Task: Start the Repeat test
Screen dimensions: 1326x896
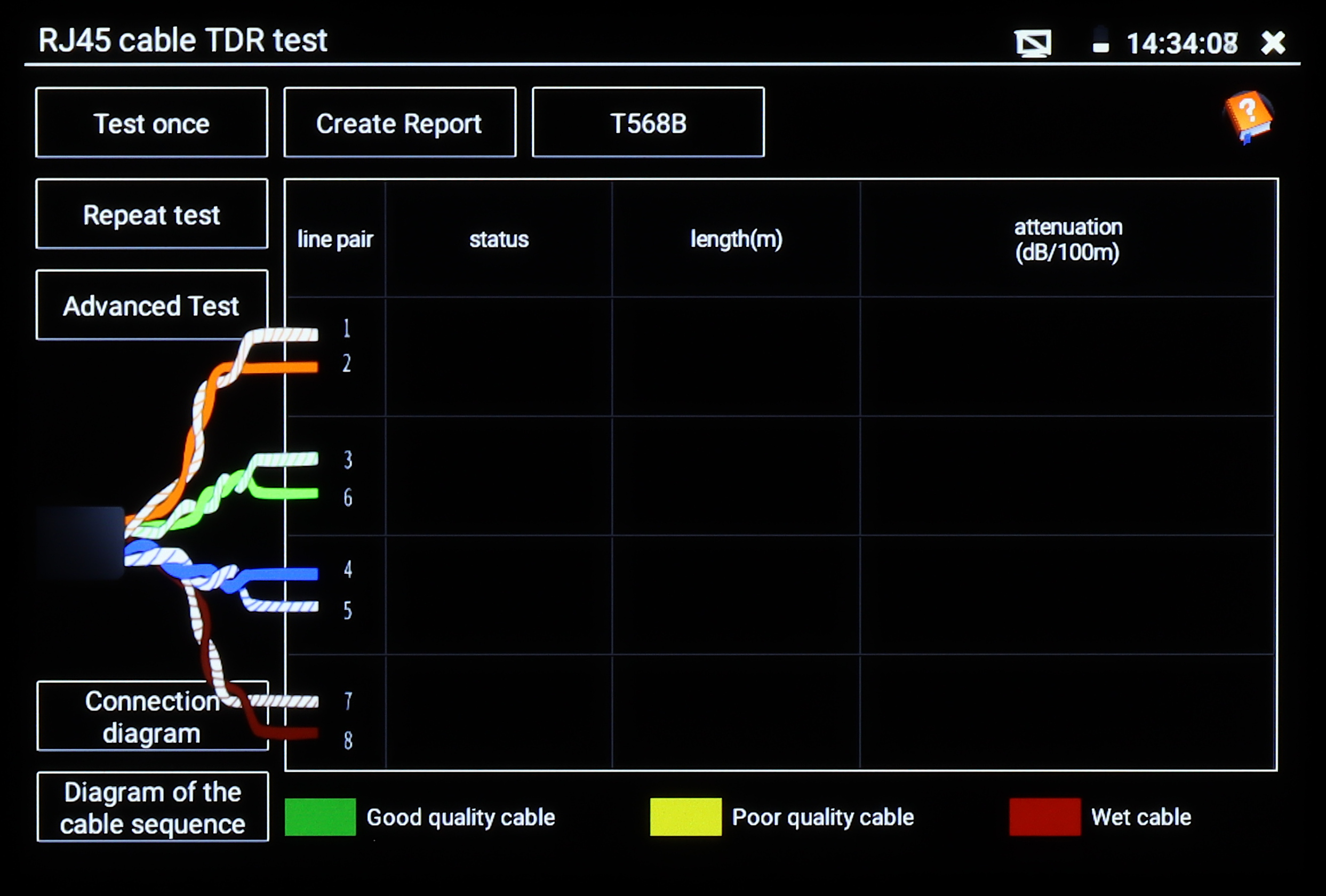Action: (x=151, y=214)
